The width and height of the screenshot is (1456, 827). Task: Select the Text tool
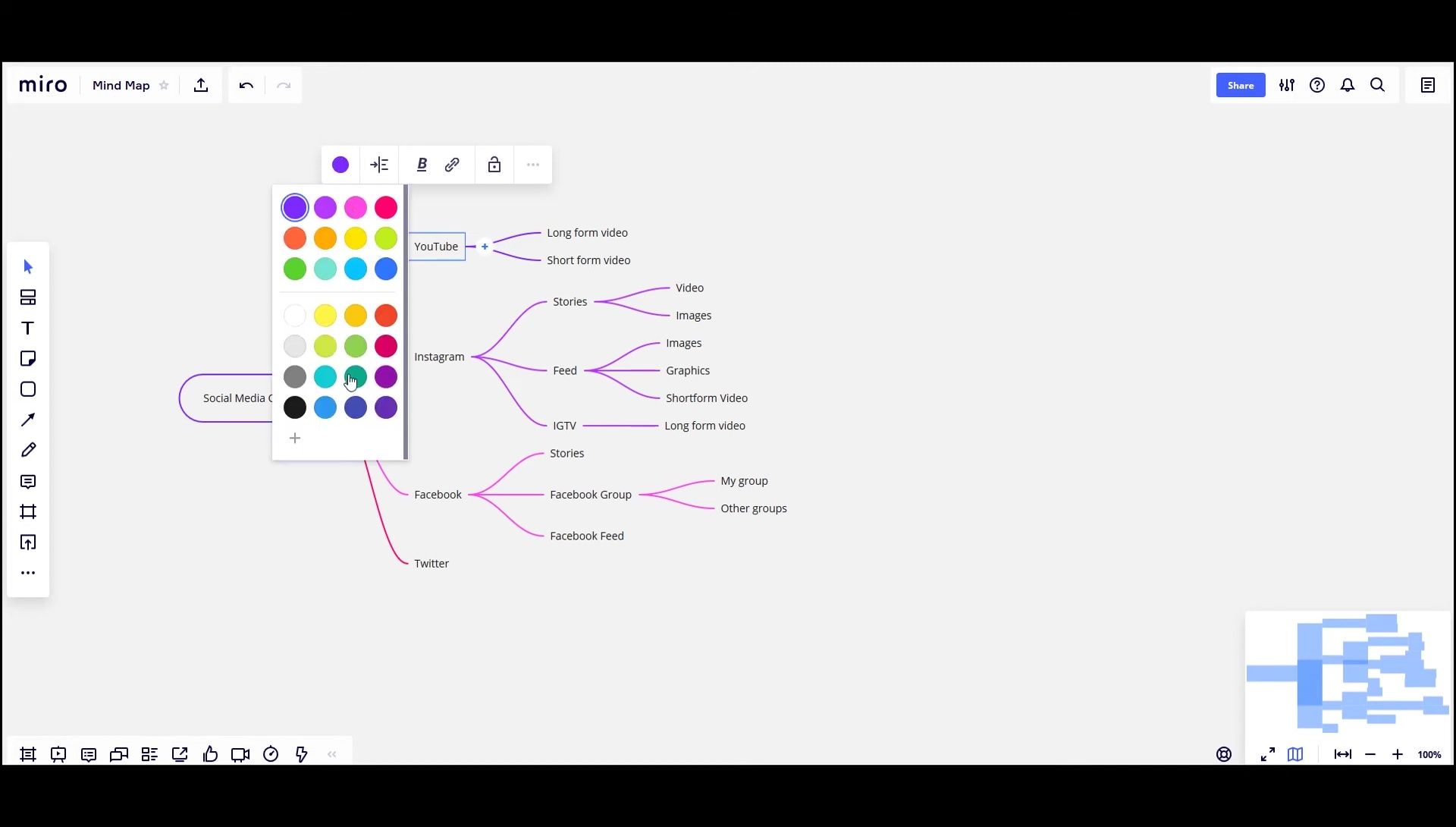[28, 329]
